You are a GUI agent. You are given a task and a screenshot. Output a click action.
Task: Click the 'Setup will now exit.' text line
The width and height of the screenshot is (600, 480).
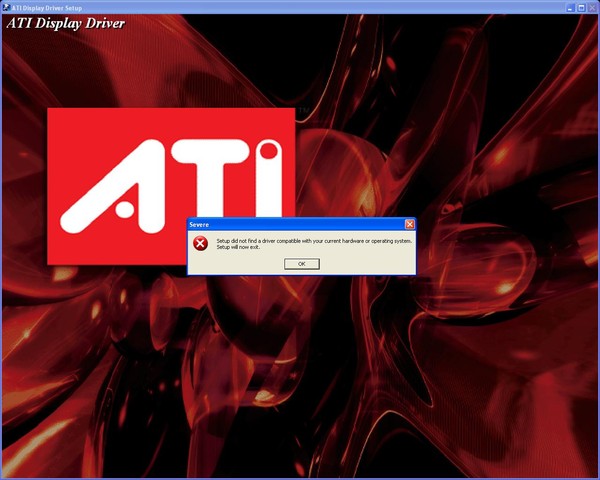[238, 247]
